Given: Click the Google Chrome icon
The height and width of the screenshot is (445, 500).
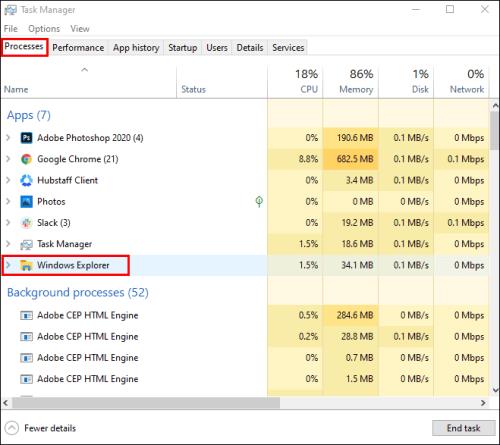Looking at the screenshot, I should point(26,159).
